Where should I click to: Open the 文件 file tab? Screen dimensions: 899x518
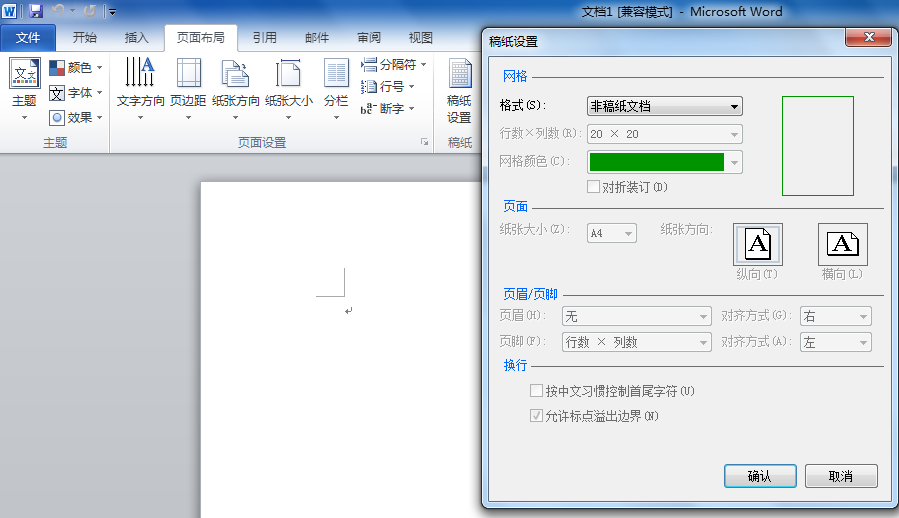pos(28,38)
